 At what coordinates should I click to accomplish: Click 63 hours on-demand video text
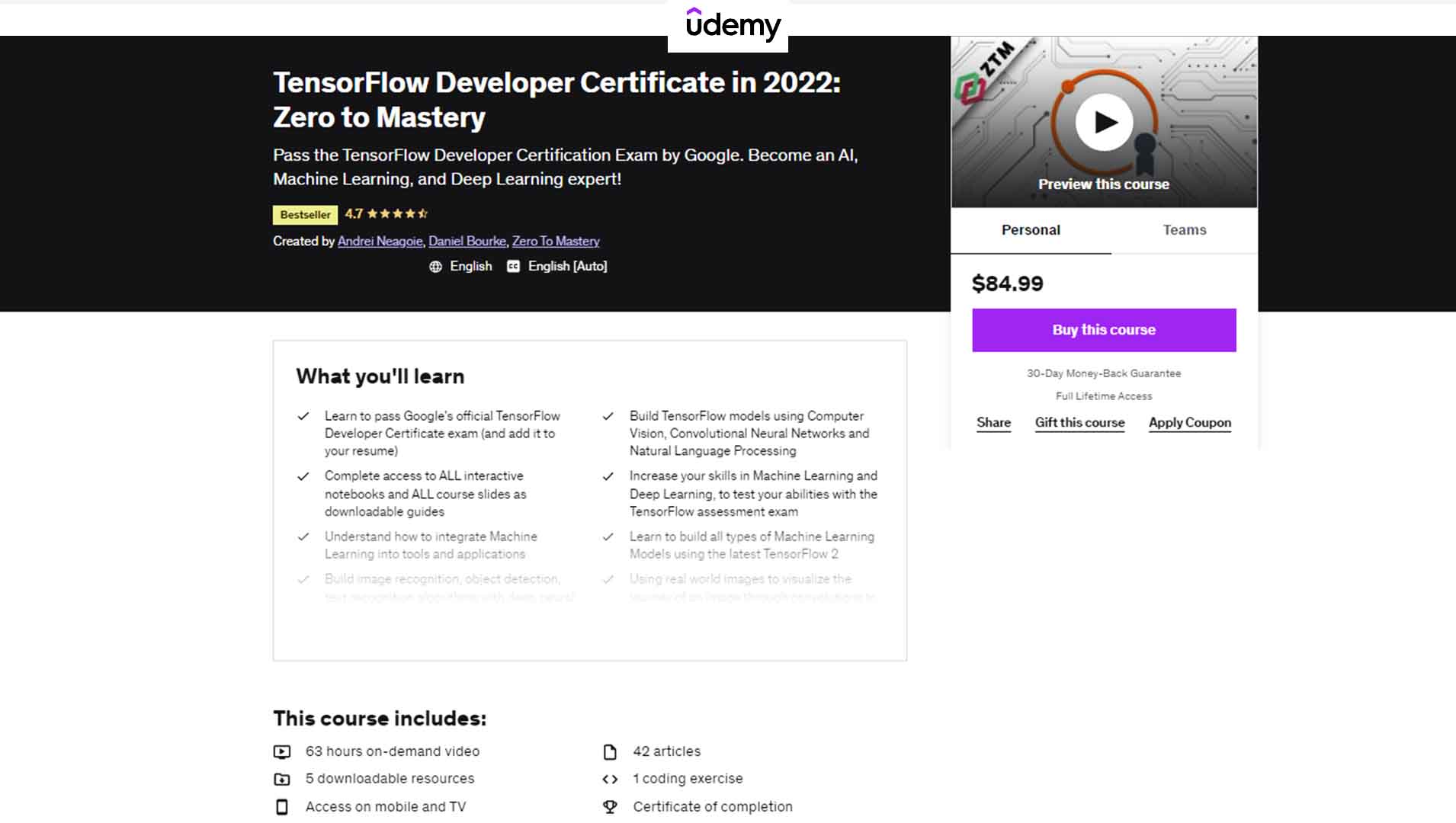click(x=393, y=751)
